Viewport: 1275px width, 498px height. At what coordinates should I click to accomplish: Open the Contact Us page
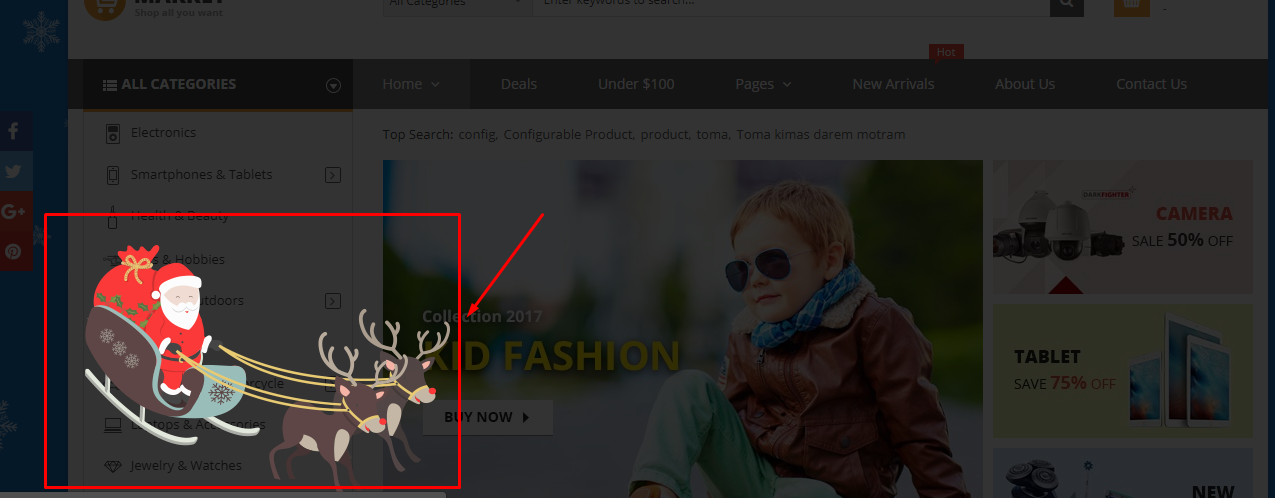click(x=1151, y=84)
